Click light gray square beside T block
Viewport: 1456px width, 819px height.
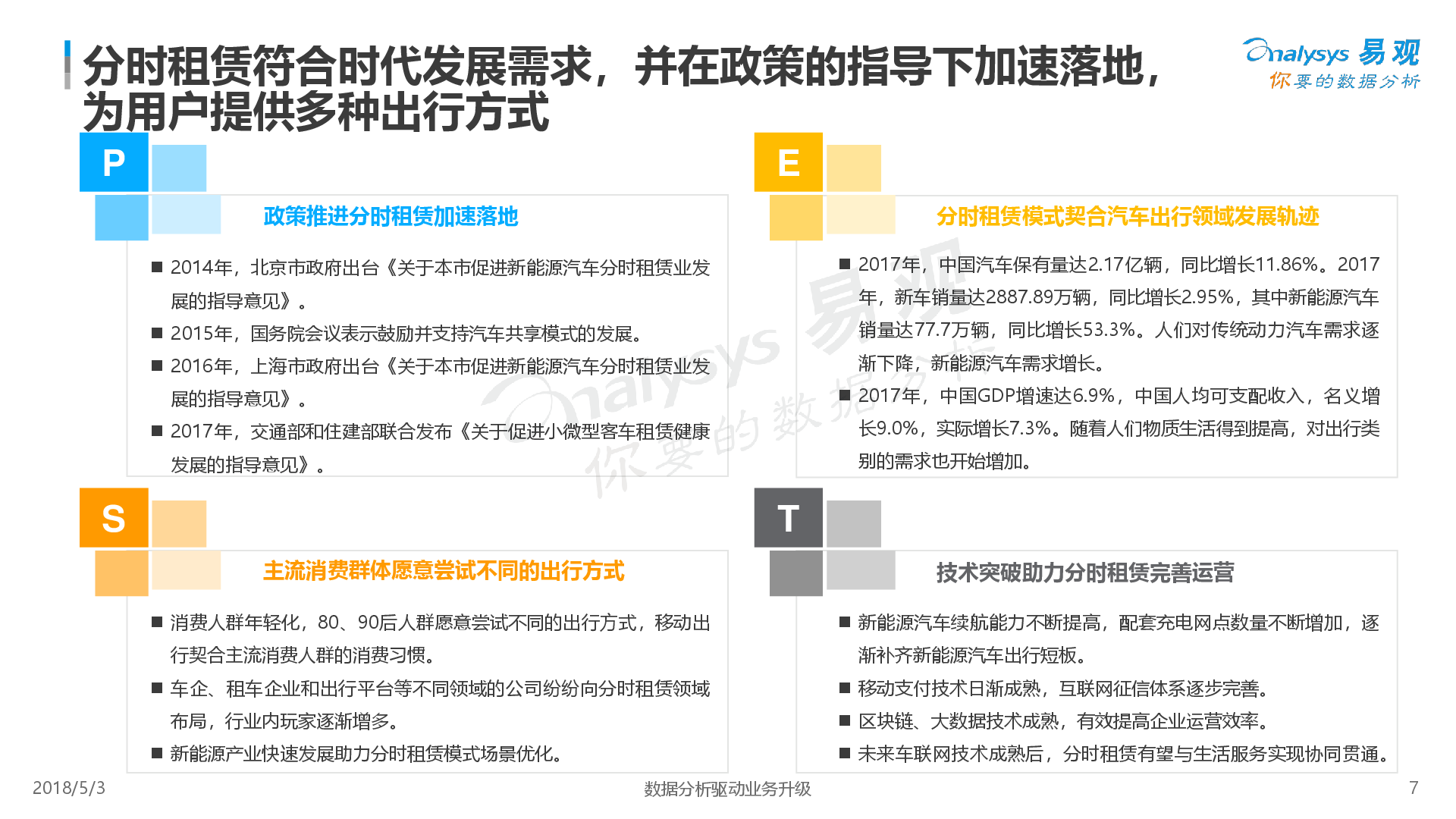pos(853,523)
